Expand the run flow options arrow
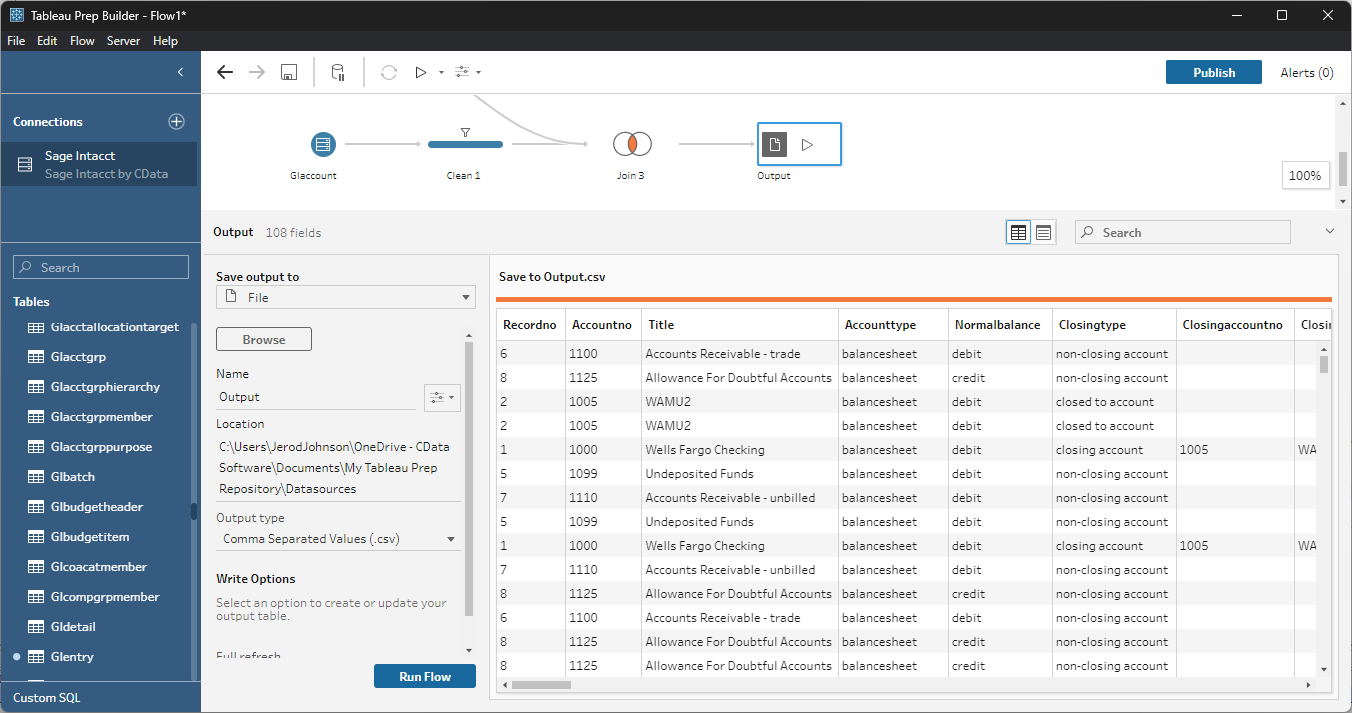This screenshot has width=1352, height=713. point(441,72)
